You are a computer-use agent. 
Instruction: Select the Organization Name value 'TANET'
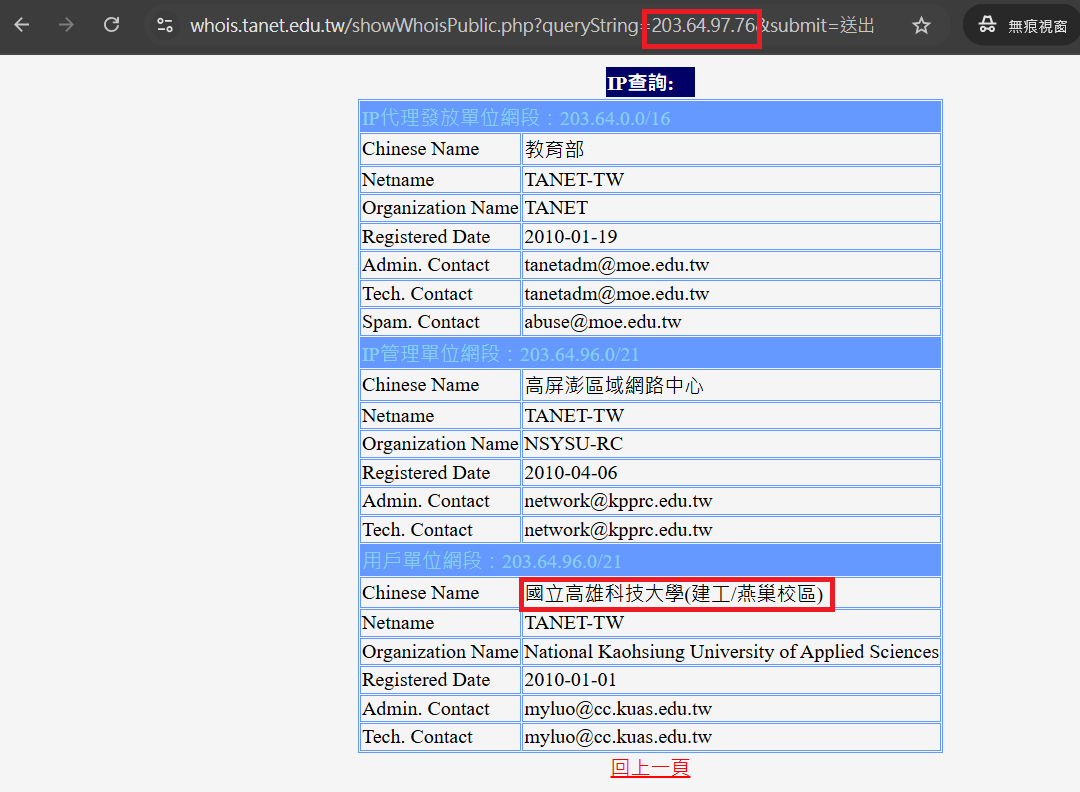coord(731,208)
